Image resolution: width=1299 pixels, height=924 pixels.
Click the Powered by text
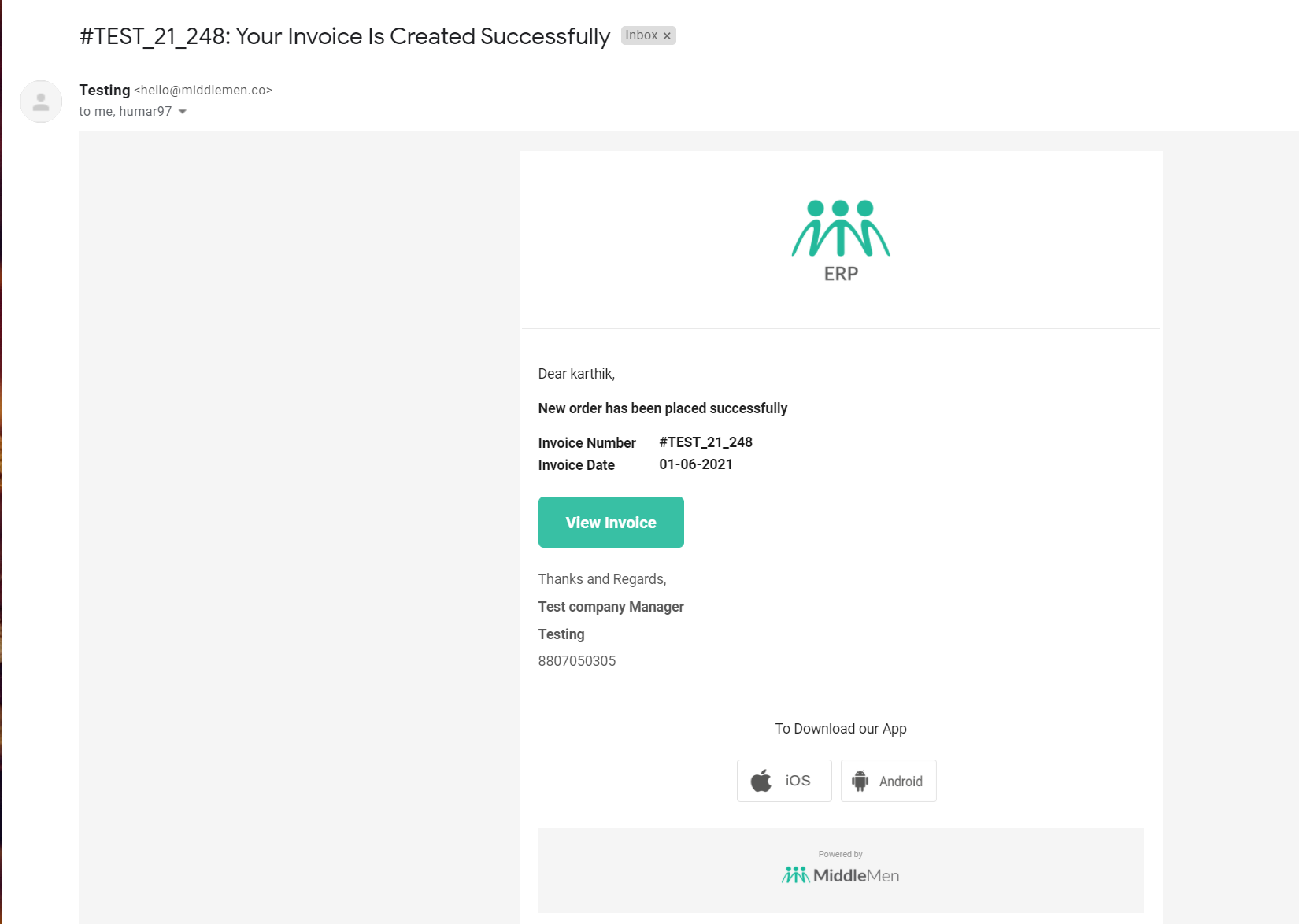pos(841,854)
